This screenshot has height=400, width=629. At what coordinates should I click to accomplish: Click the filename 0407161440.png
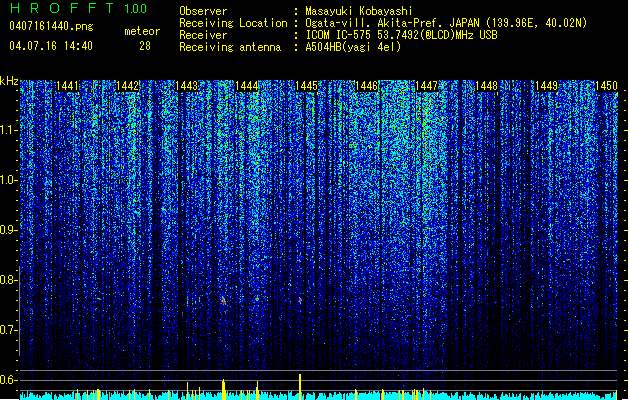[51, 27]
